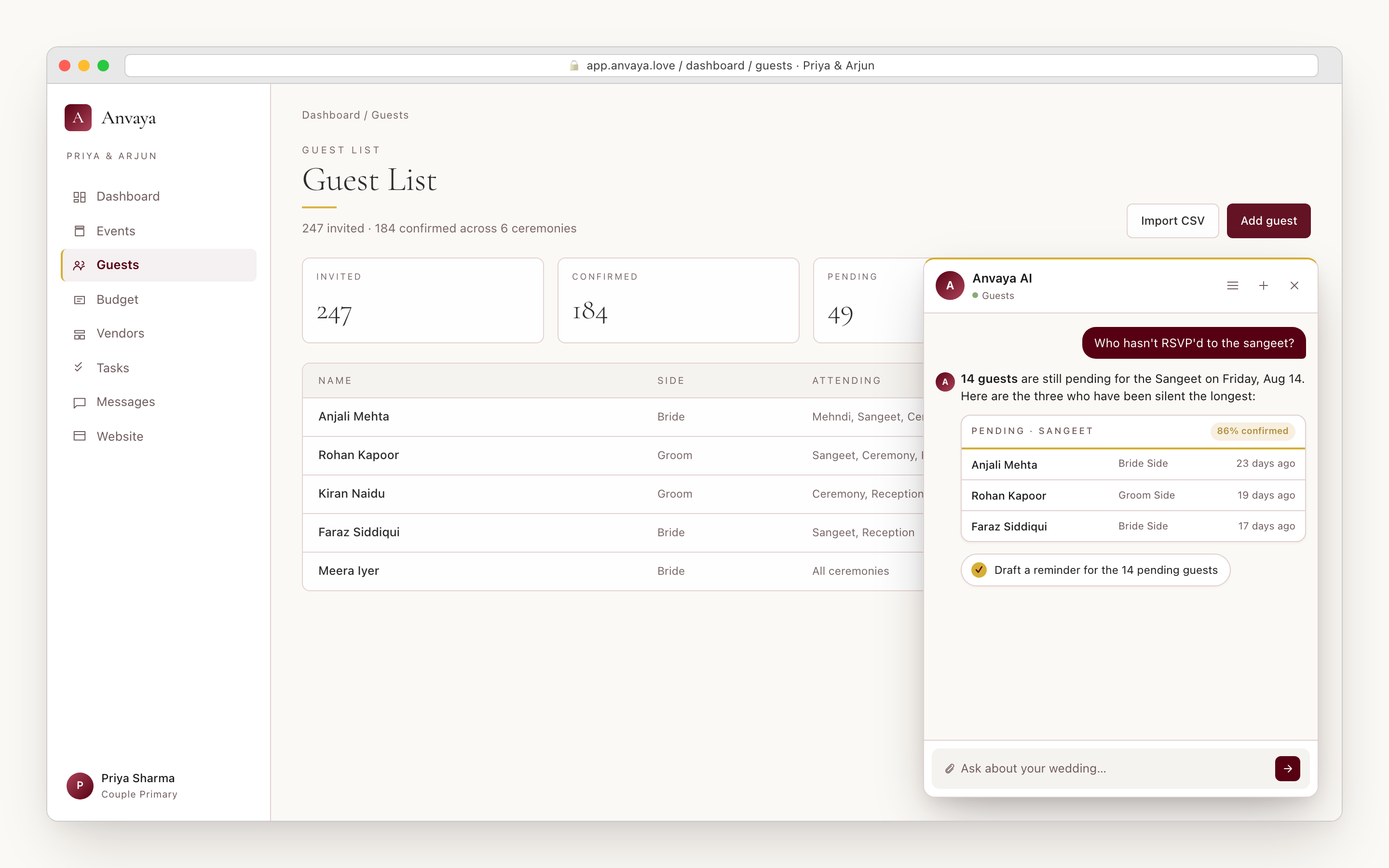Sort by the Side column header
This screenshot has width=1389, height=868.
tap(670, 380)
